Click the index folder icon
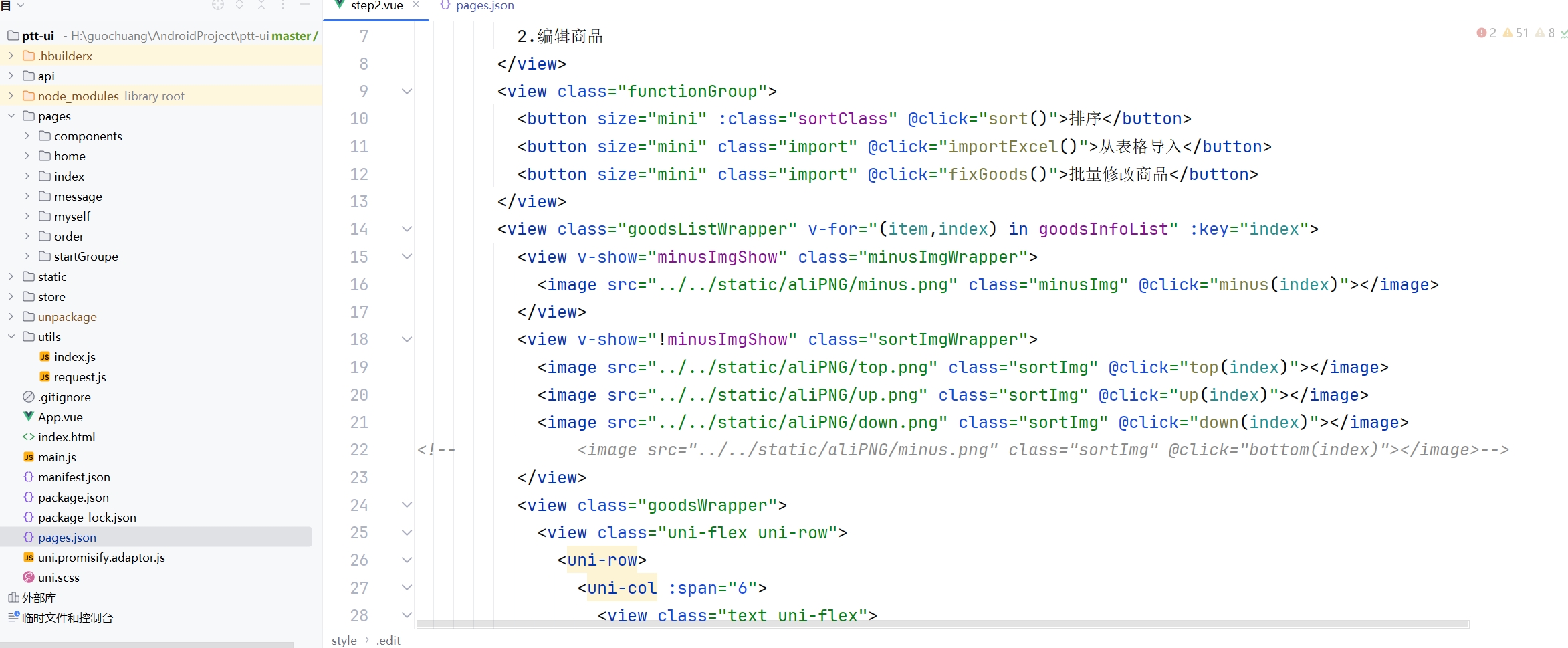Image resolution: width=1568 pixels, height=648 pixels. click(45, 176)
